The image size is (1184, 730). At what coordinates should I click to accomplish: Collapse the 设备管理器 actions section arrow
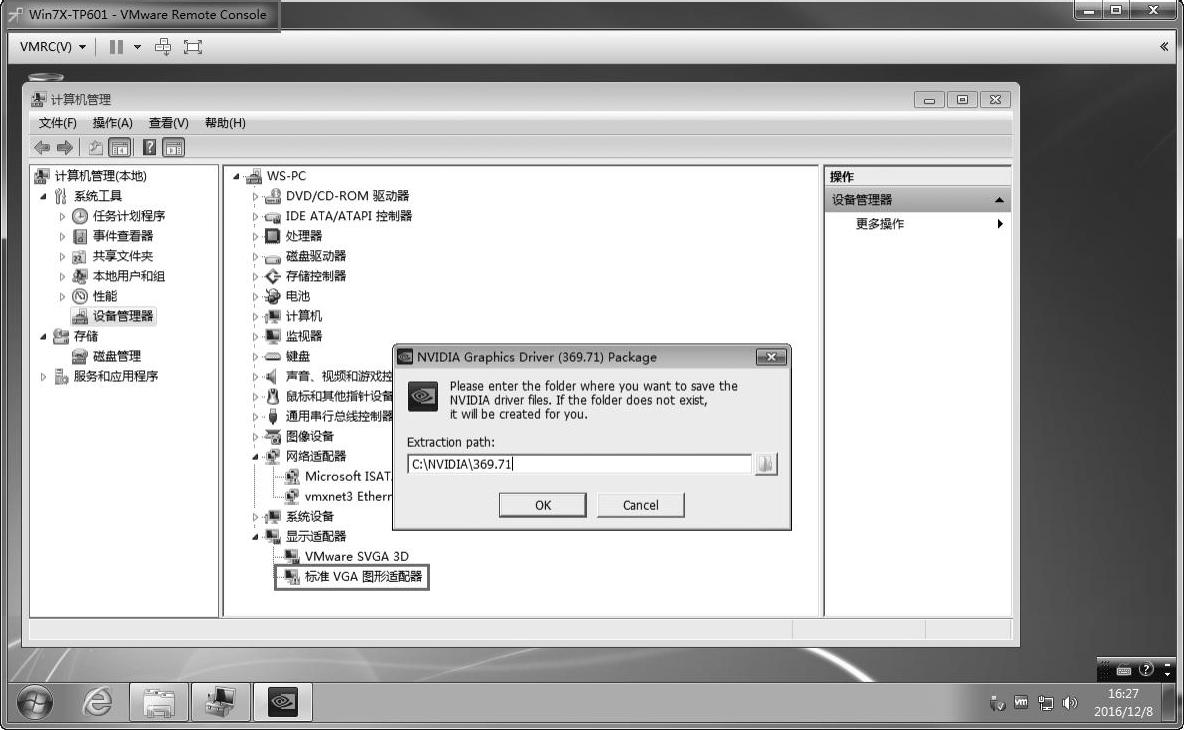[x=999, y=200]
